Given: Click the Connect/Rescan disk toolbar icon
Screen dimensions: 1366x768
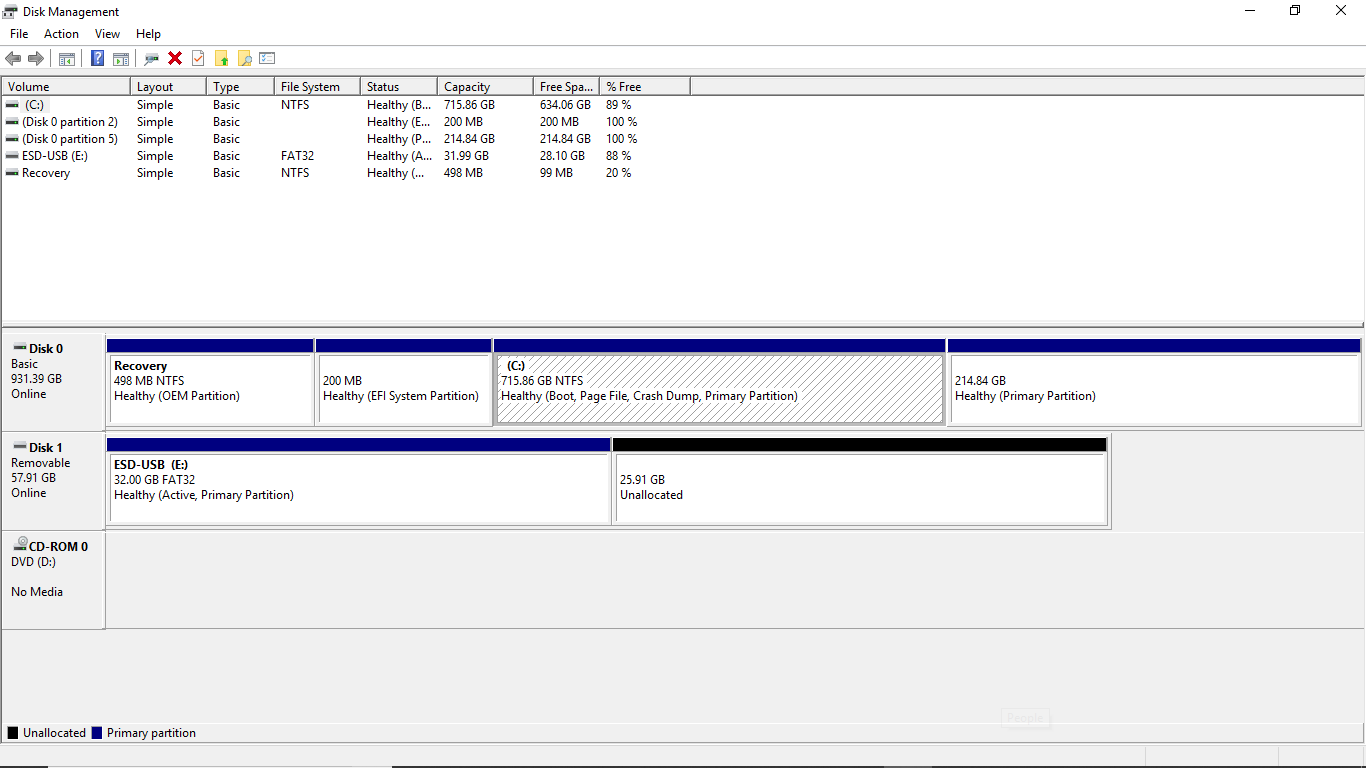Looking at the screenshot, I should click(x=151, y=58).
